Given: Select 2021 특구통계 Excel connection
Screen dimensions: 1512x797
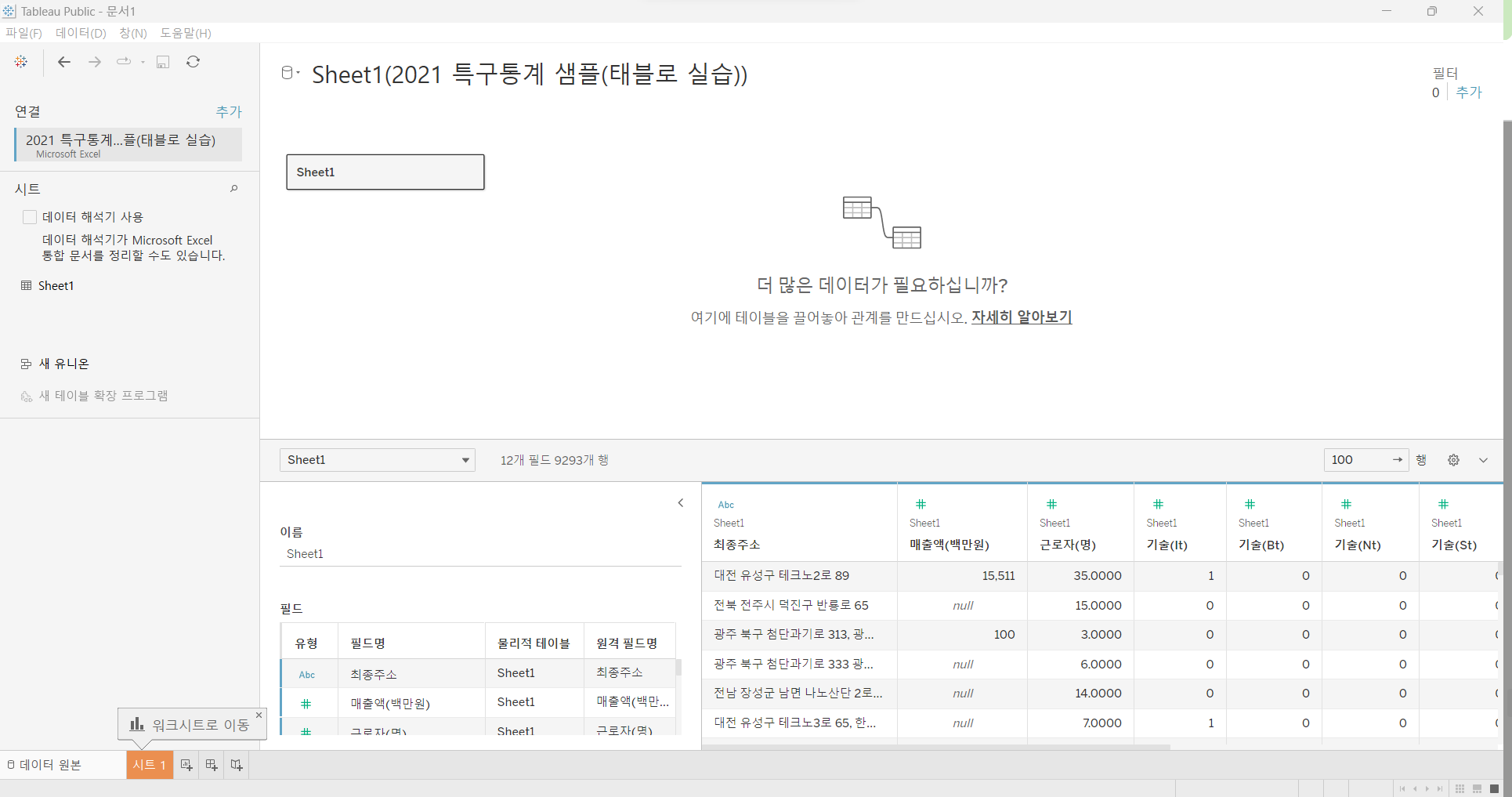Looking at the screenshot, I should click(x=128, y=145).
